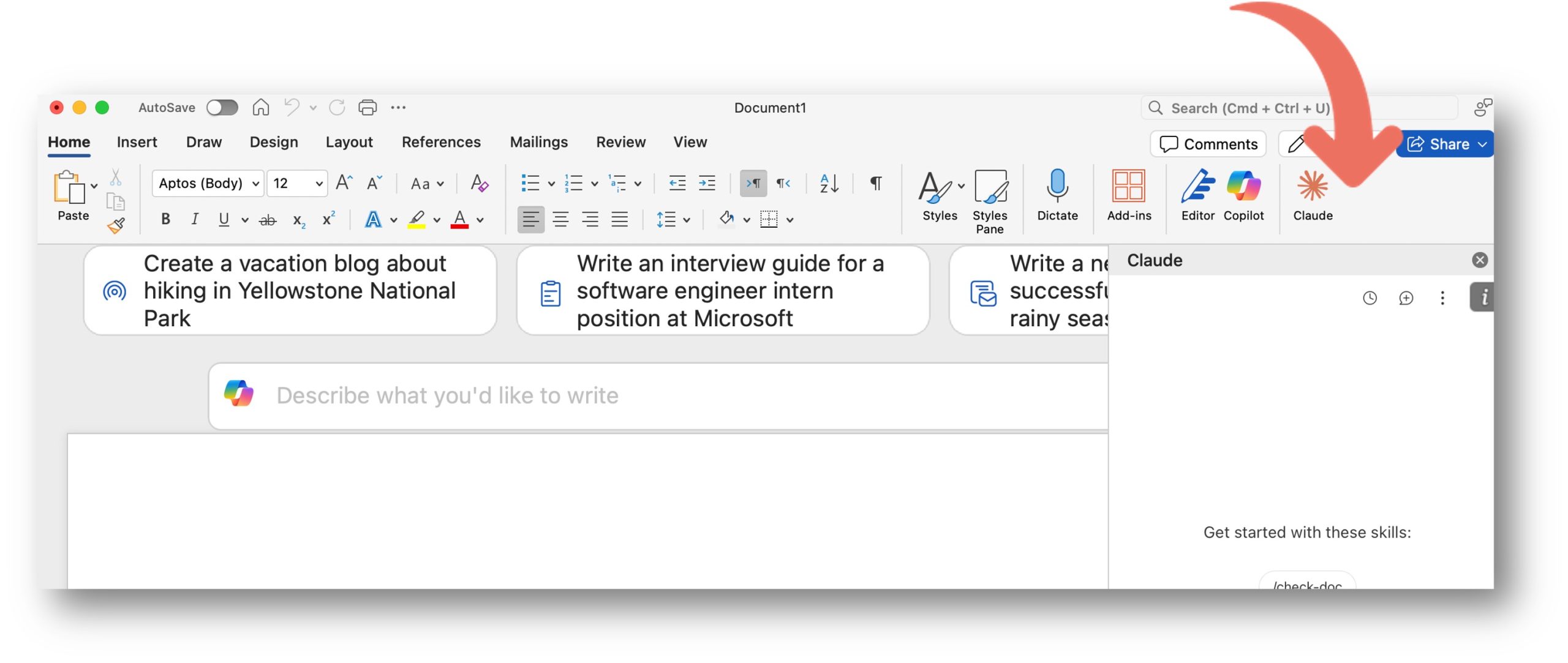This screenshot has width=1568, height=663.
Task: Start Dictate microphone
Action: coord(1057,195)
